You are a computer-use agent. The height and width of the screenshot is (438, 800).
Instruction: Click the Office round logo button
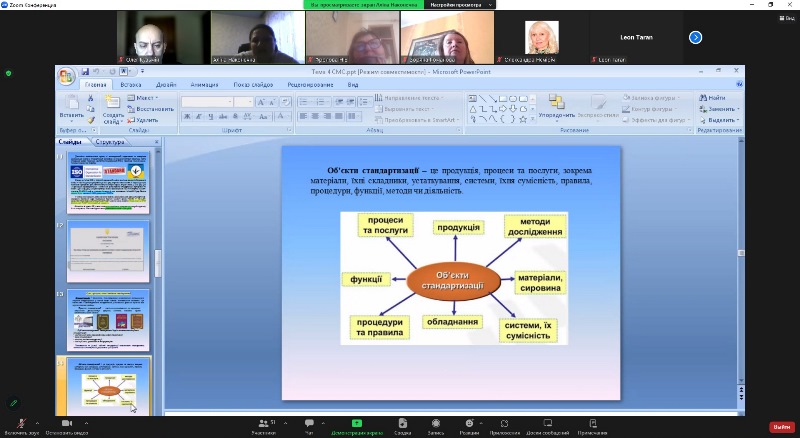pyautogui.click(x=66, y=77)
